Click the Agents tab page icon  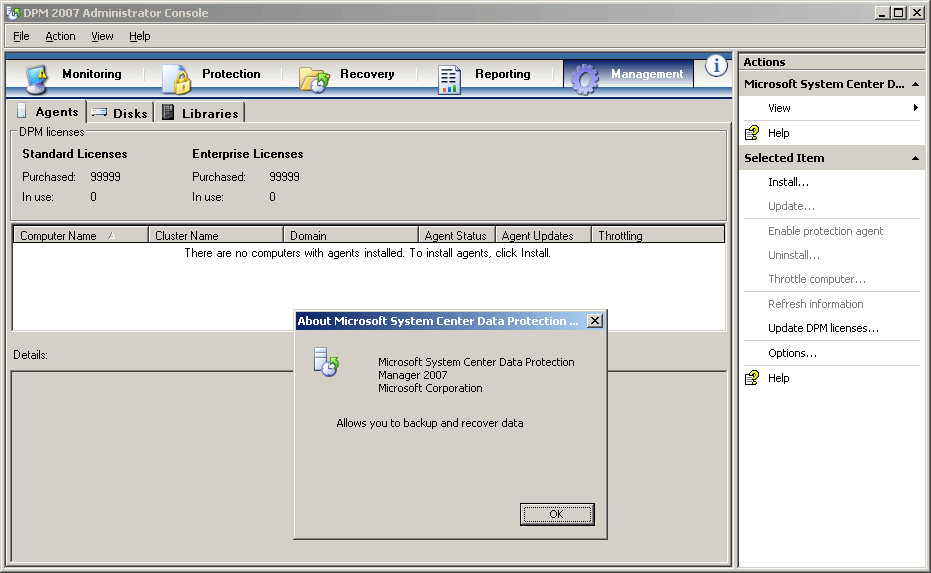22,110
